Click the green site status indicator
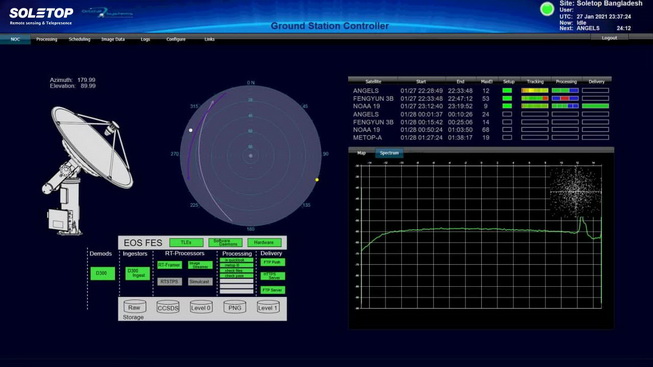This screenshot has height=367, width=653. 547,9
